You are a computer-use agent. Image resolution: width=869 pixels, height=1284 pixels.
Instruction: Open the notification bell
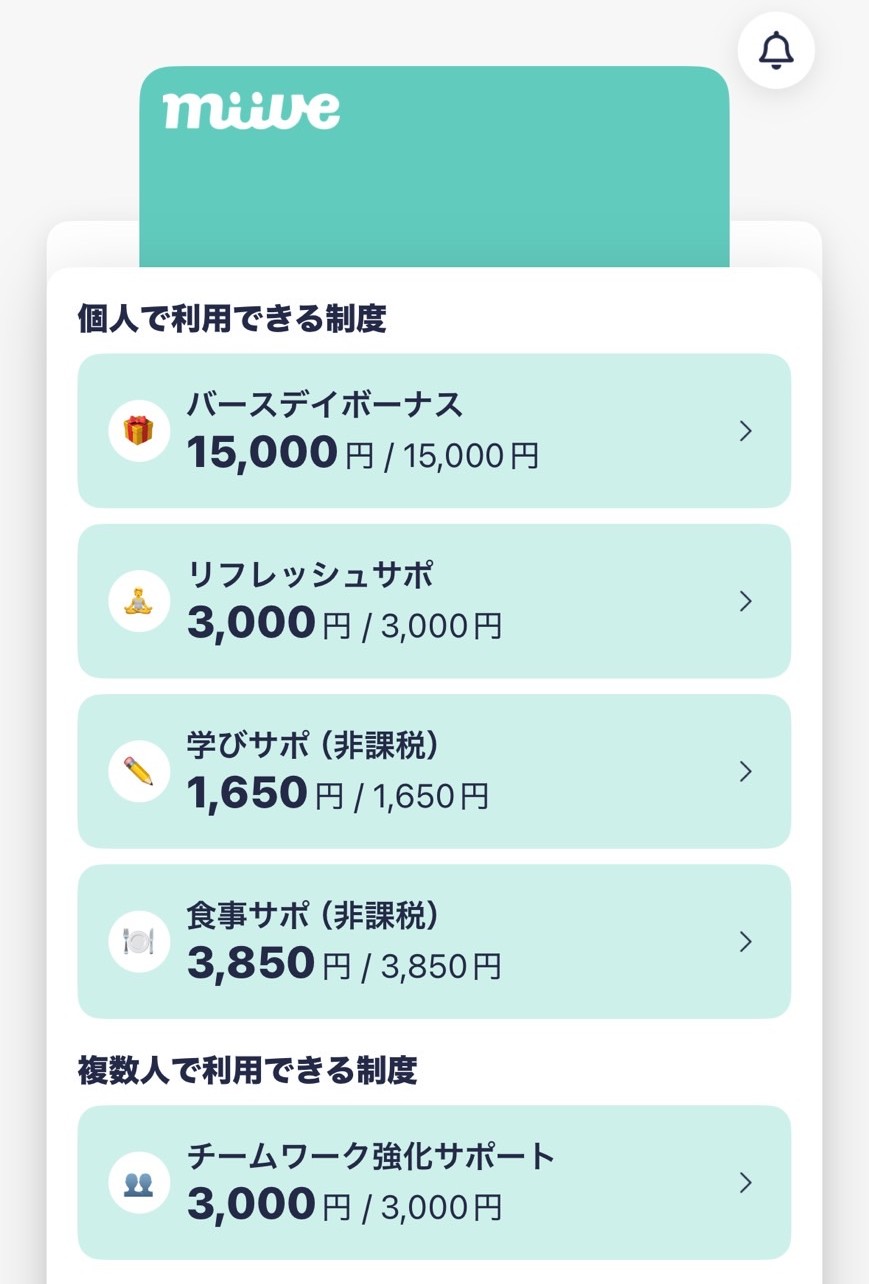776,50
